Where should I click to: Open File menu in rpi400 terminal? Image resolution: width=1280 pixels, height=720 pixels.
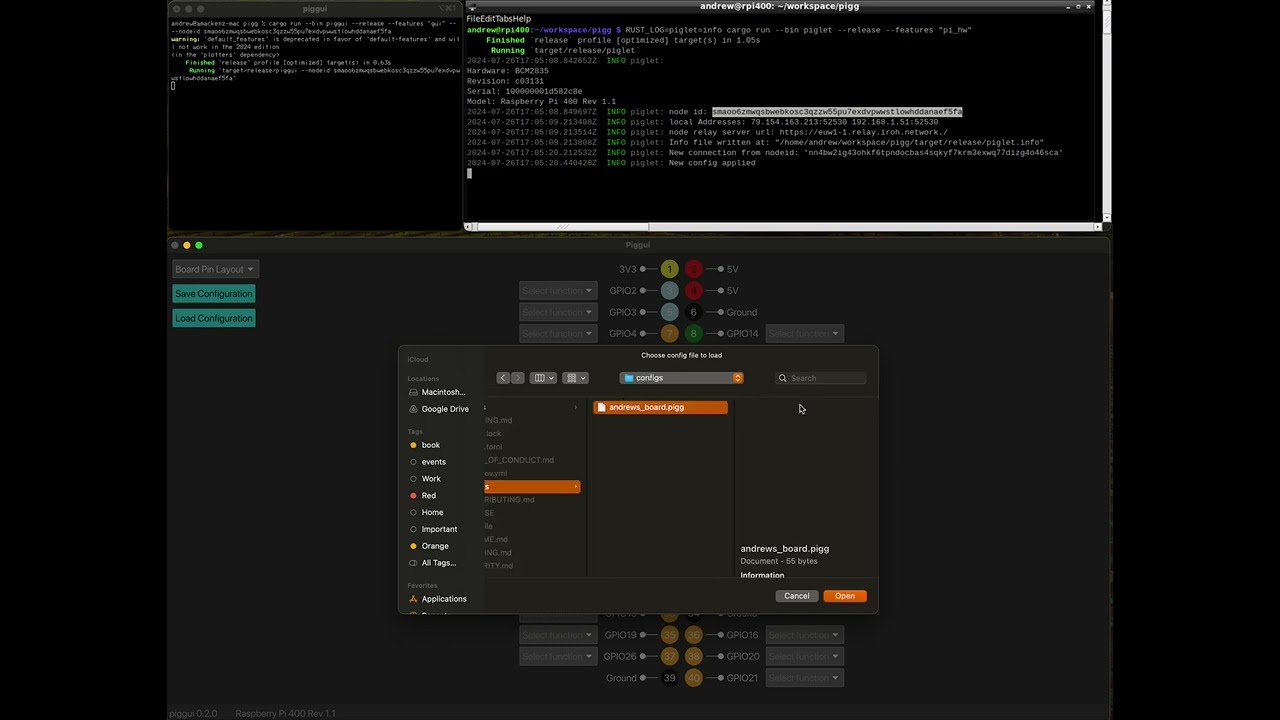[472, 19]
